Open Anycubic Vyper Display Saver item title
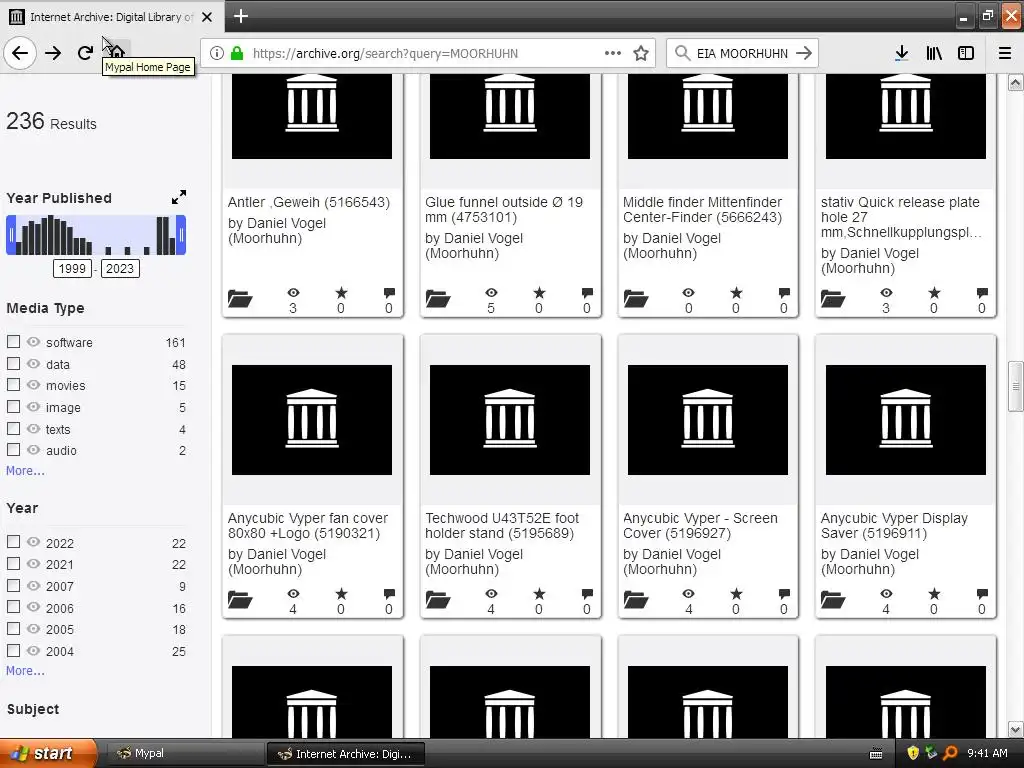Screen dimensions: 1024x768 tap(894, 525)
